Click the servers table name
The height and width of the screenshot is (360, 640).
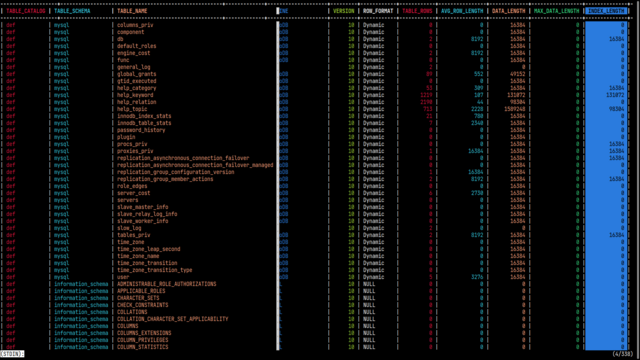(128, 200)
